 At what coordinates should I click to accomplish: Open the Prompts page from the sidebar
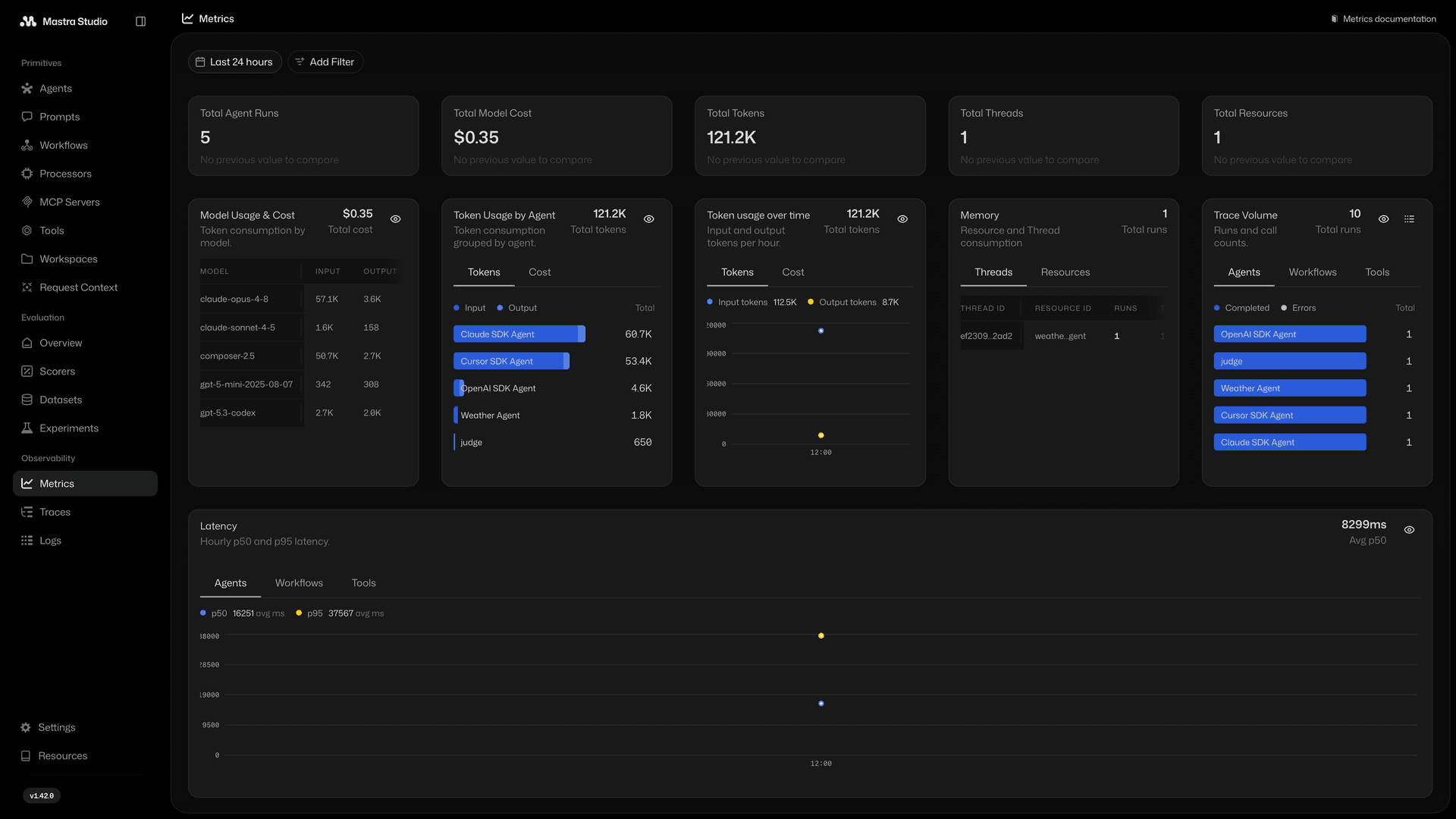[85, 117]
